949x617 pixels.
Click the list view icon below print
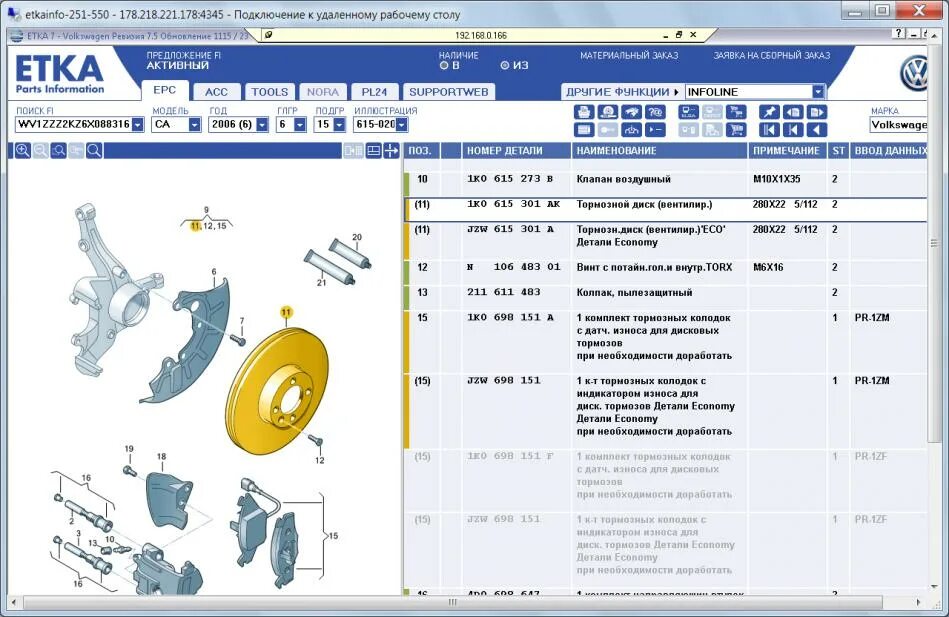pos(583,130)
